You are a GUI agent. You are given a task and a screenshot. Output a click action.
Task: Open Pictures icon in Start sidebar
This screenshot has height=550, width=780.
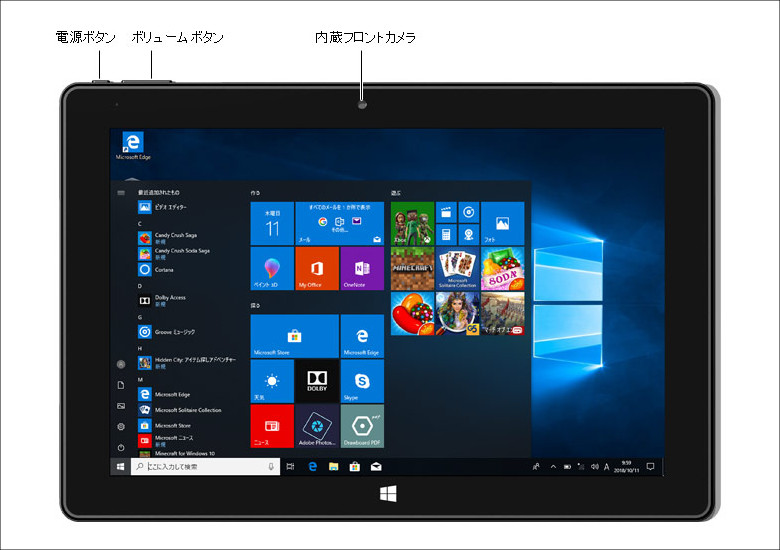click(x=121, y=406)
